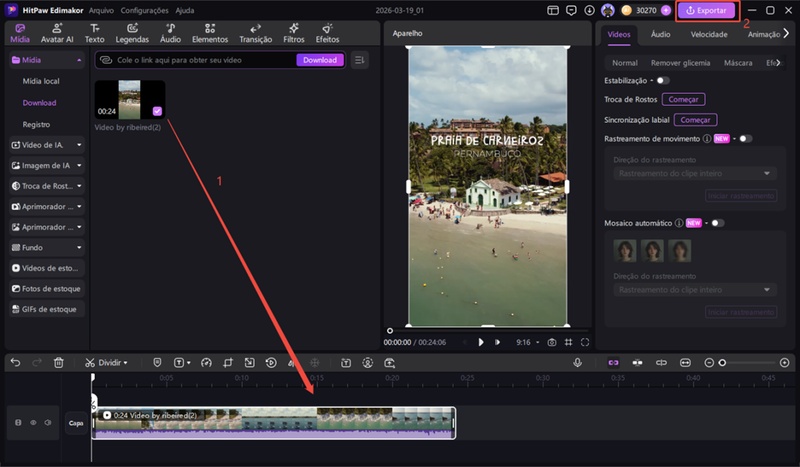Click the preview playback progress handle
This screenshot has width=800, height=467.
(390, 331)
